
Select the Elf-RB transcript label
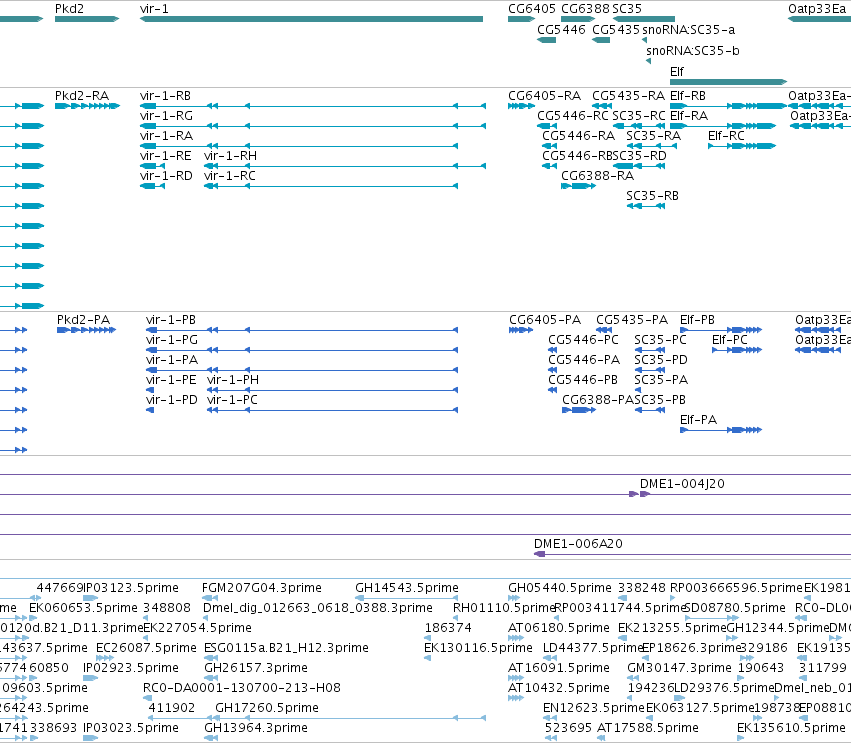pyautogui.click(x=688, y=96)
